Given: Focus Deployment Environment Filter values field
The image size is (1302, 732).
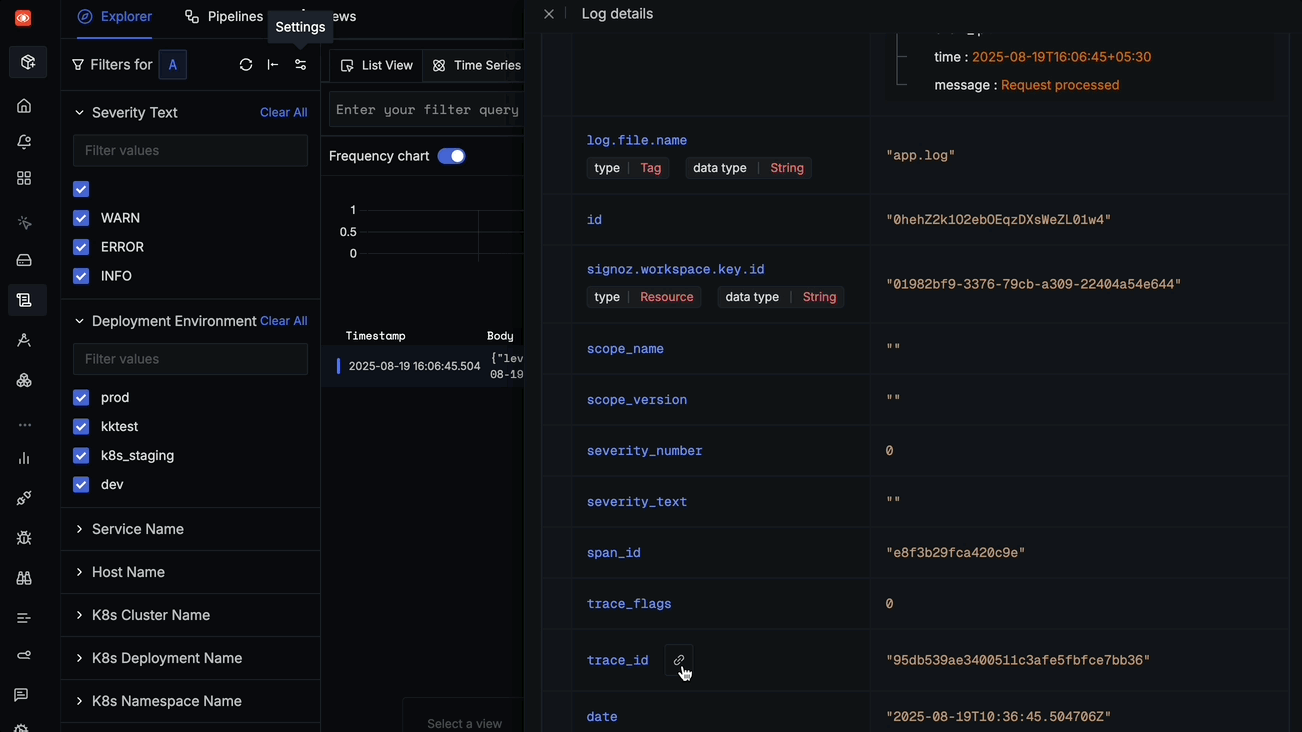Looking at the screenshot, I should (190, 359).
